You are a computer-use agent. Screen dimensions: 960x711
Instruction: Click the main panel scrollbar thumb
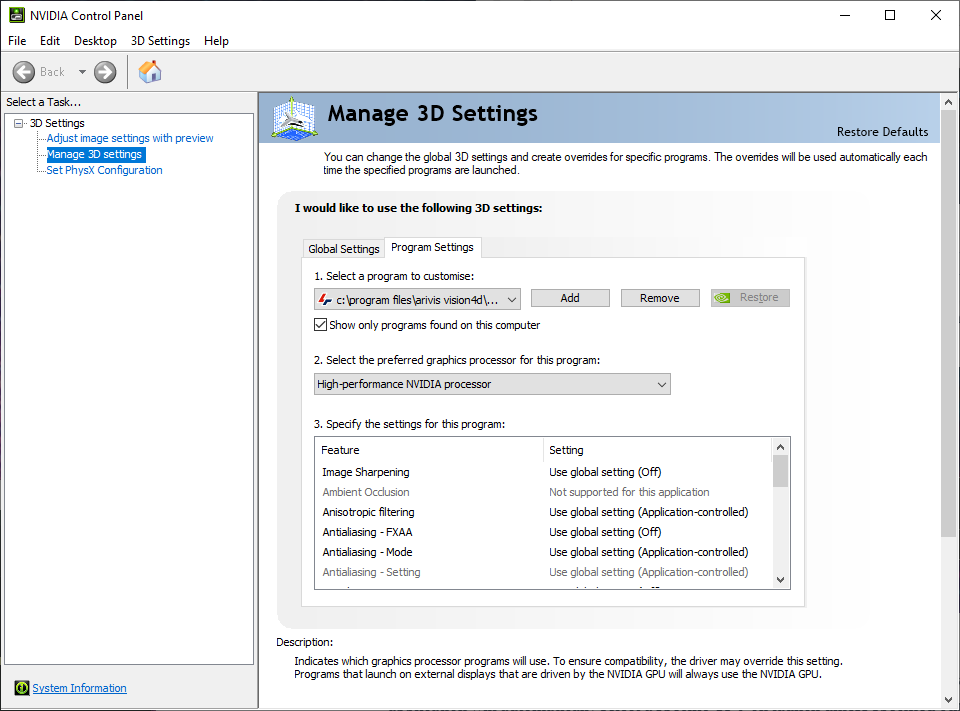(x=948, y=324)
